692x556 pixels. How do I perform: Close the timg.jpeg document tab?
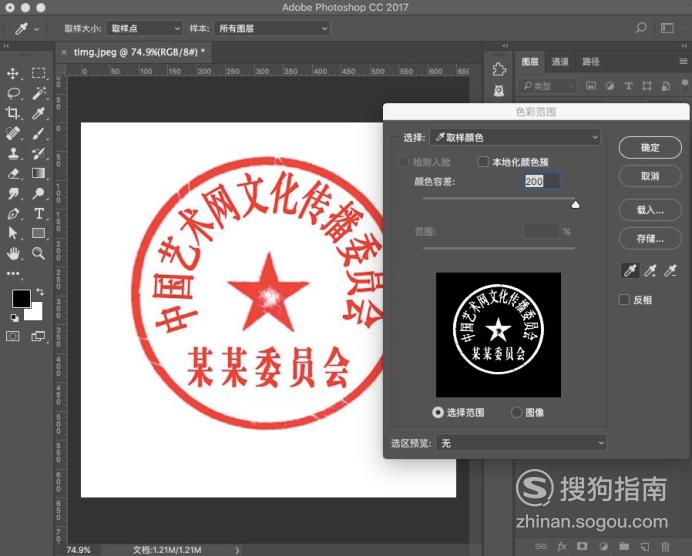click(x=64, y=52)
